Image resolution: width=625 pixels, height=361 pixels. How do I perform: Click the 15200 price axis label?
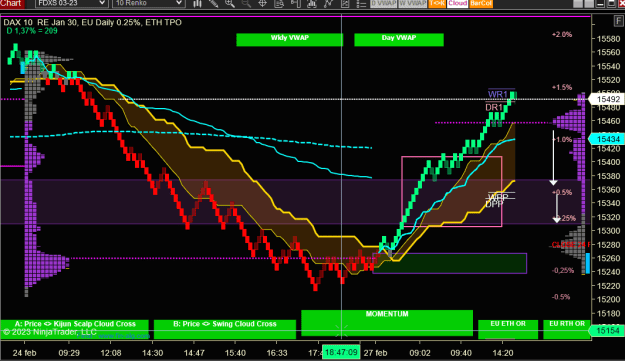click(608, 299)
